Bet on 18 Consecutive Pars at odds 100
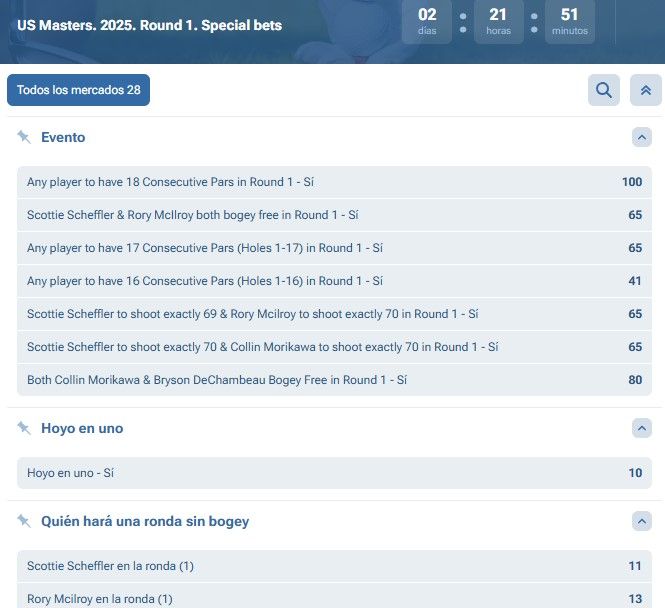 334,182
